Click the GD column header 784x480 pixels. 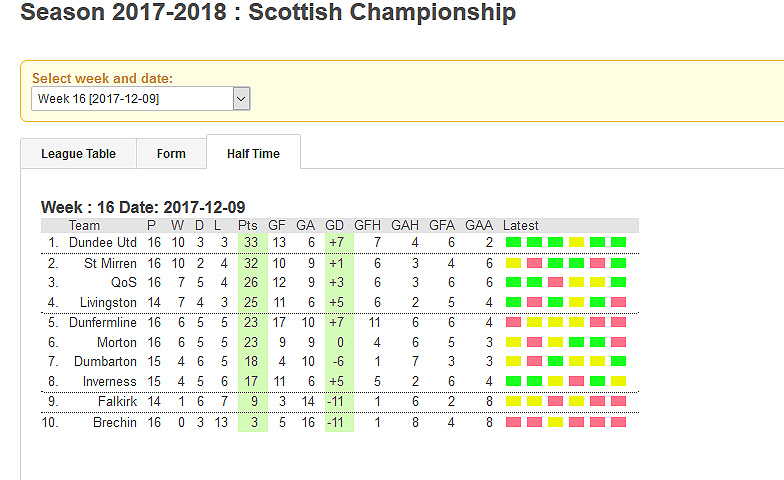[x=334, y=226]
